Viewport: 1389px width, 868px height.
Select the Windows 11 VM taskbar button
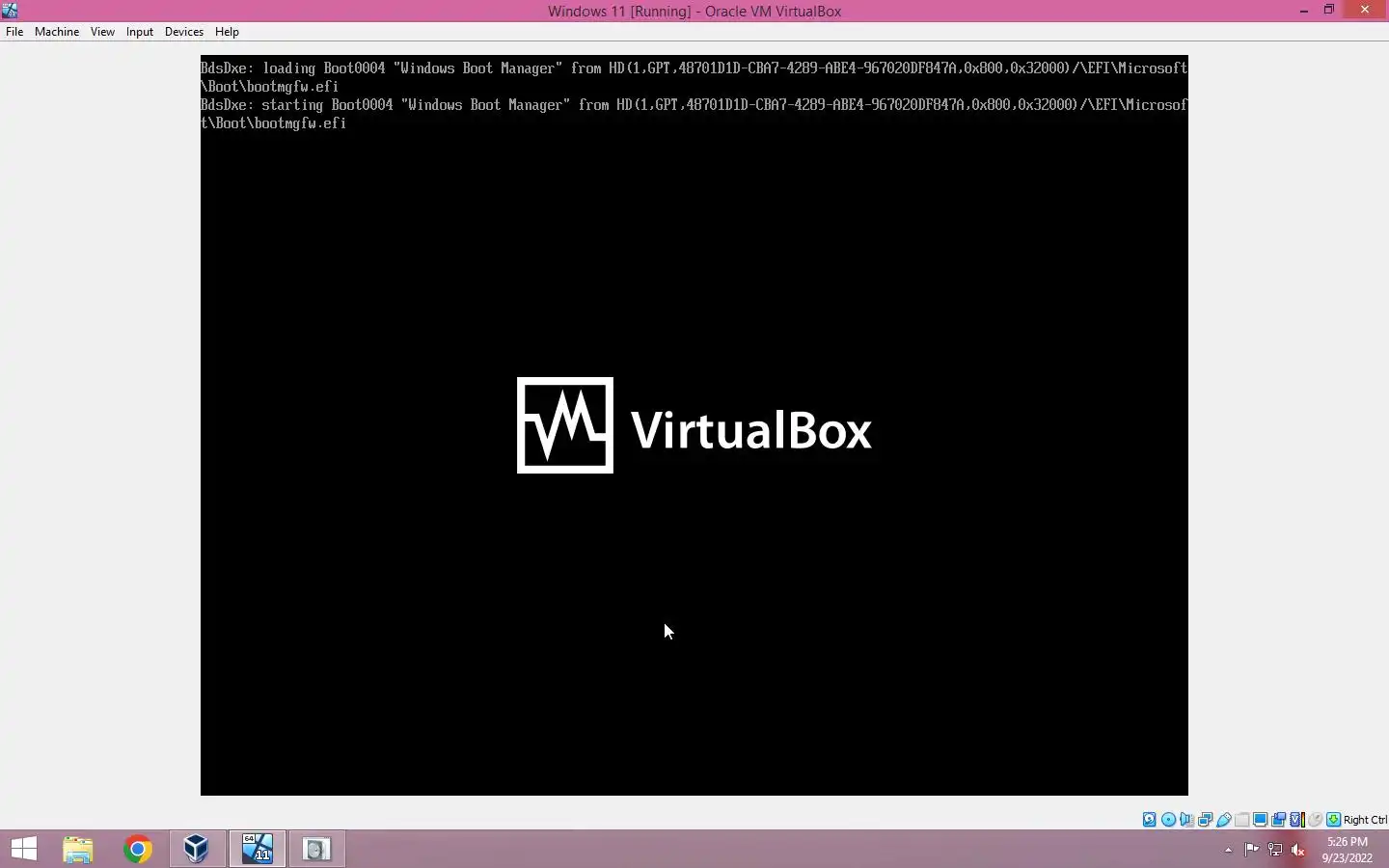(258, 849)
